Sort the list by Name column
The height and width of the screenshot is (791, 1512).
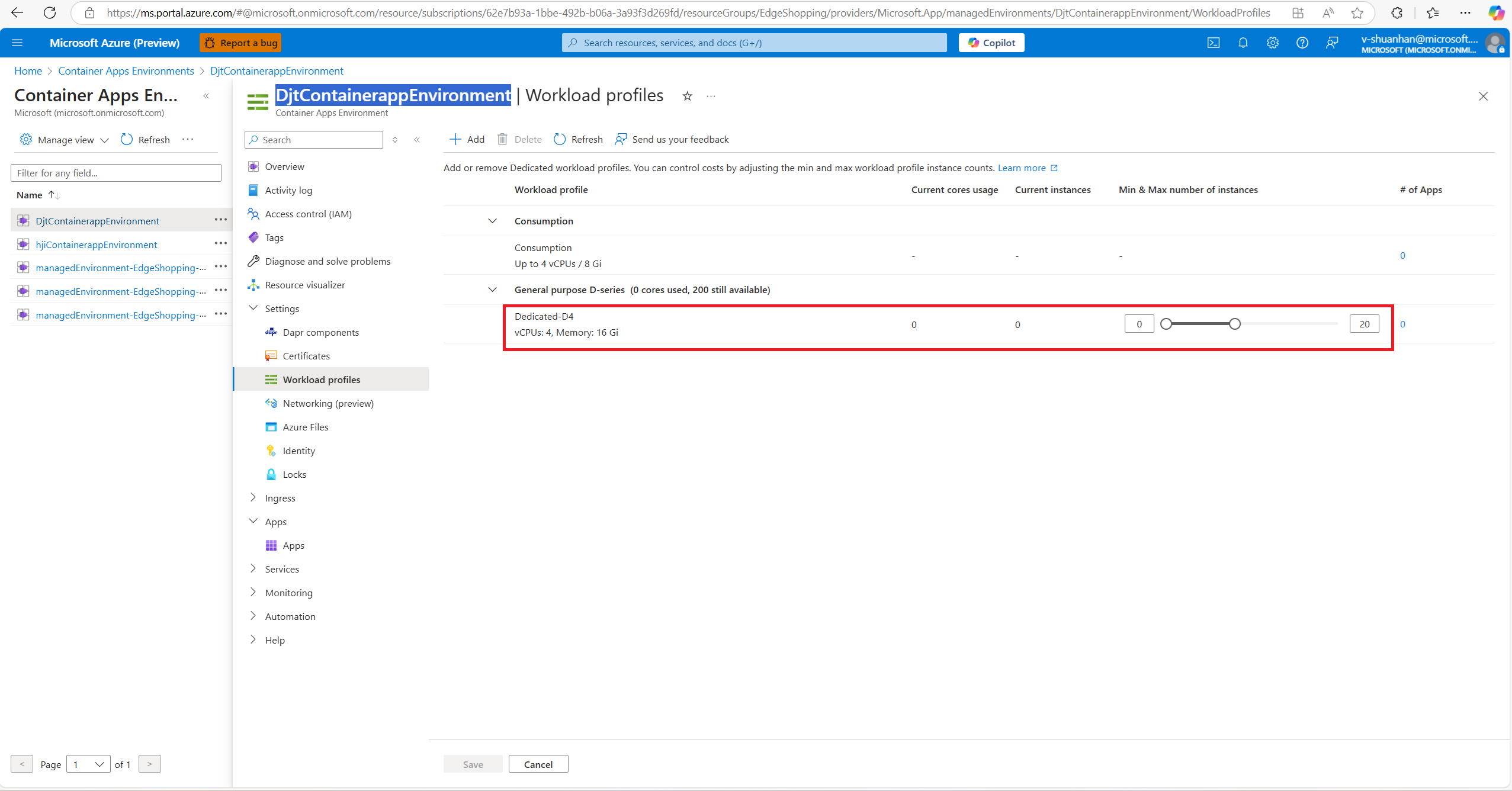click(x=38, y=195)
